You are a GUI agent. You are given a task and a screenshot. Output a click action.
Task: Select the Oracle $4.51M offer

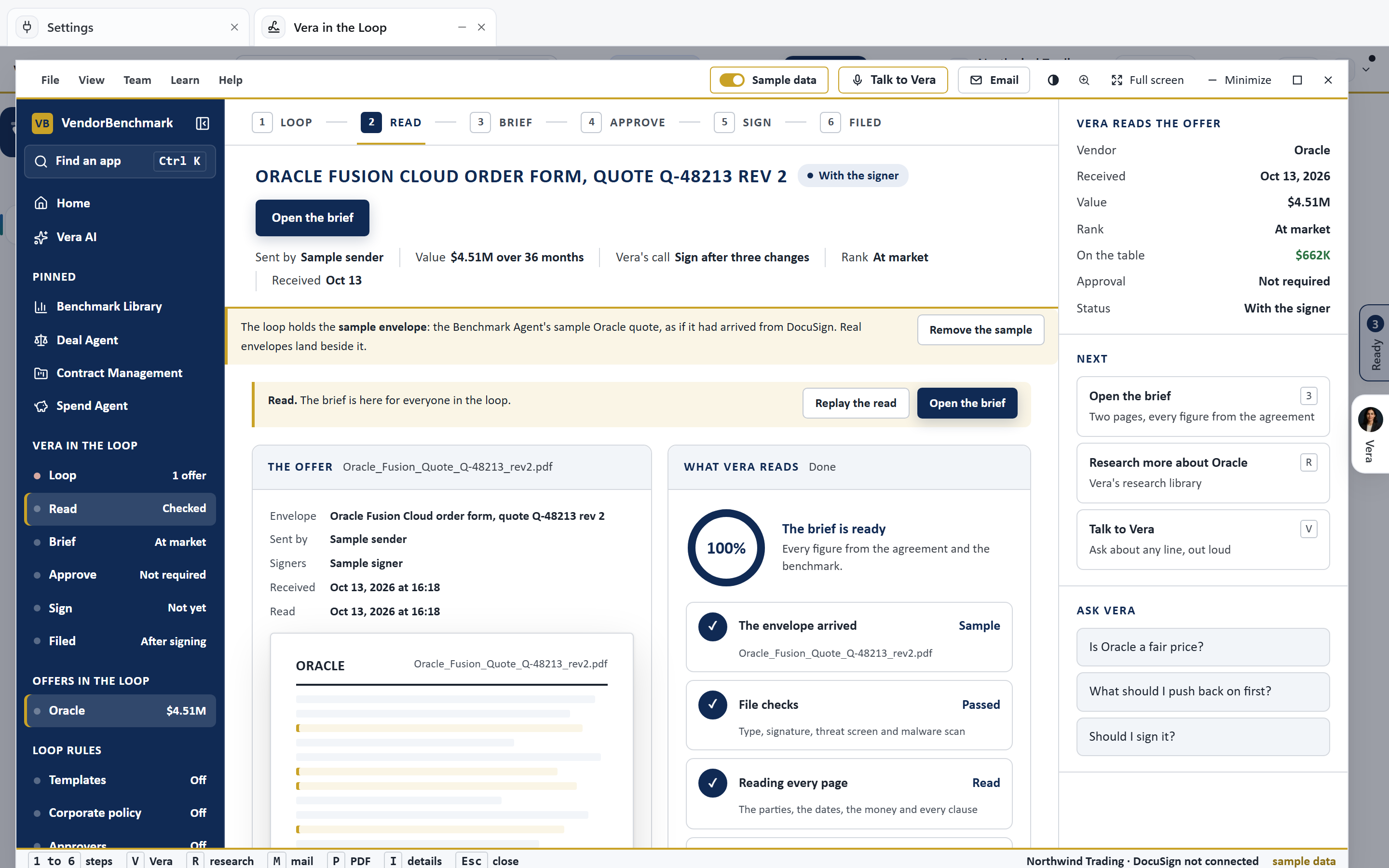click(120, 710)
